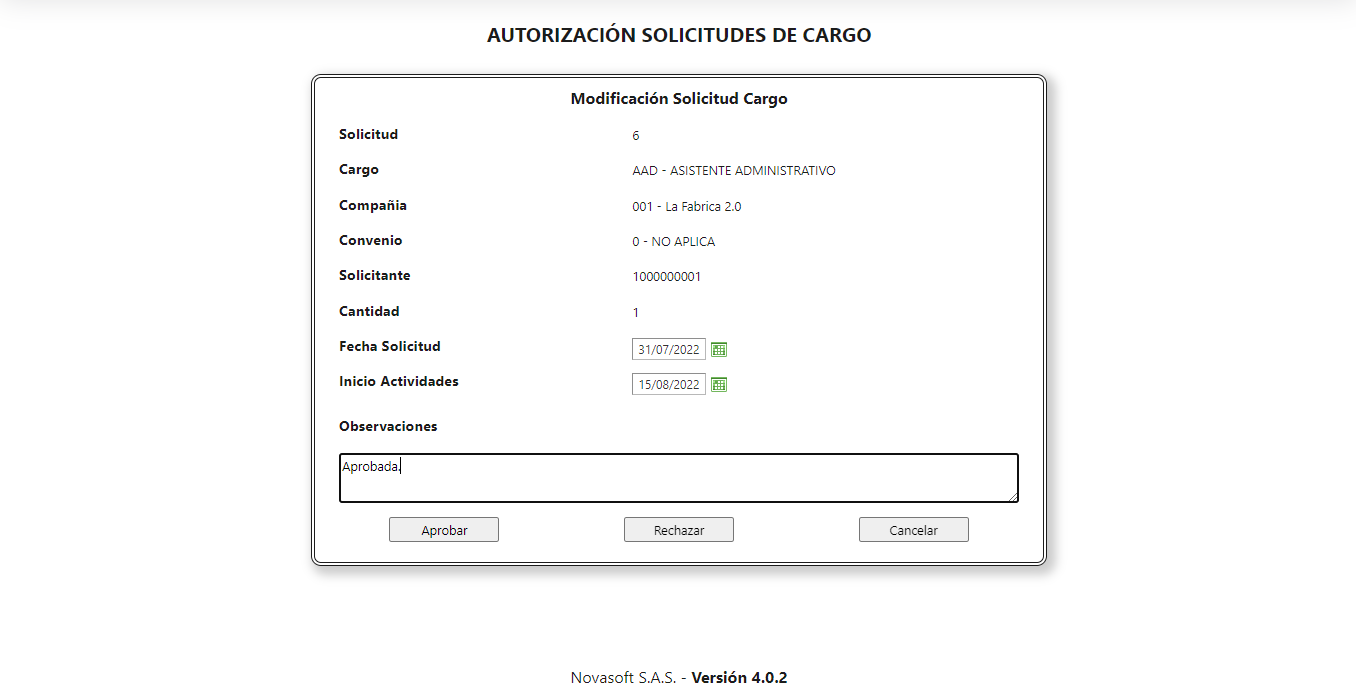Click the Rechazar button

(679, 529)
